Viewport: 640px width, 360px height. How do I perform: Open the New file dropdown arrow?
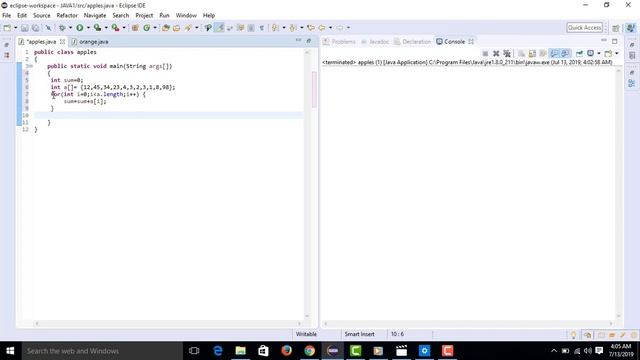click(16, 28)
